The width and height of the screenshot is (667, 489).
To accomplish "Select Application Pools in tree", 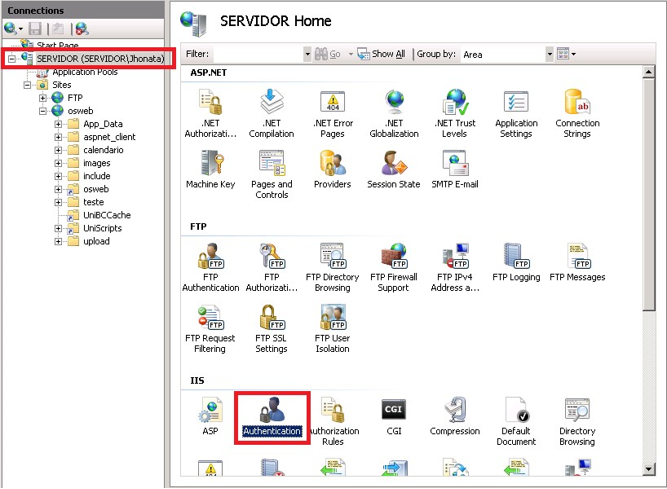I will [x=85, y=72].
